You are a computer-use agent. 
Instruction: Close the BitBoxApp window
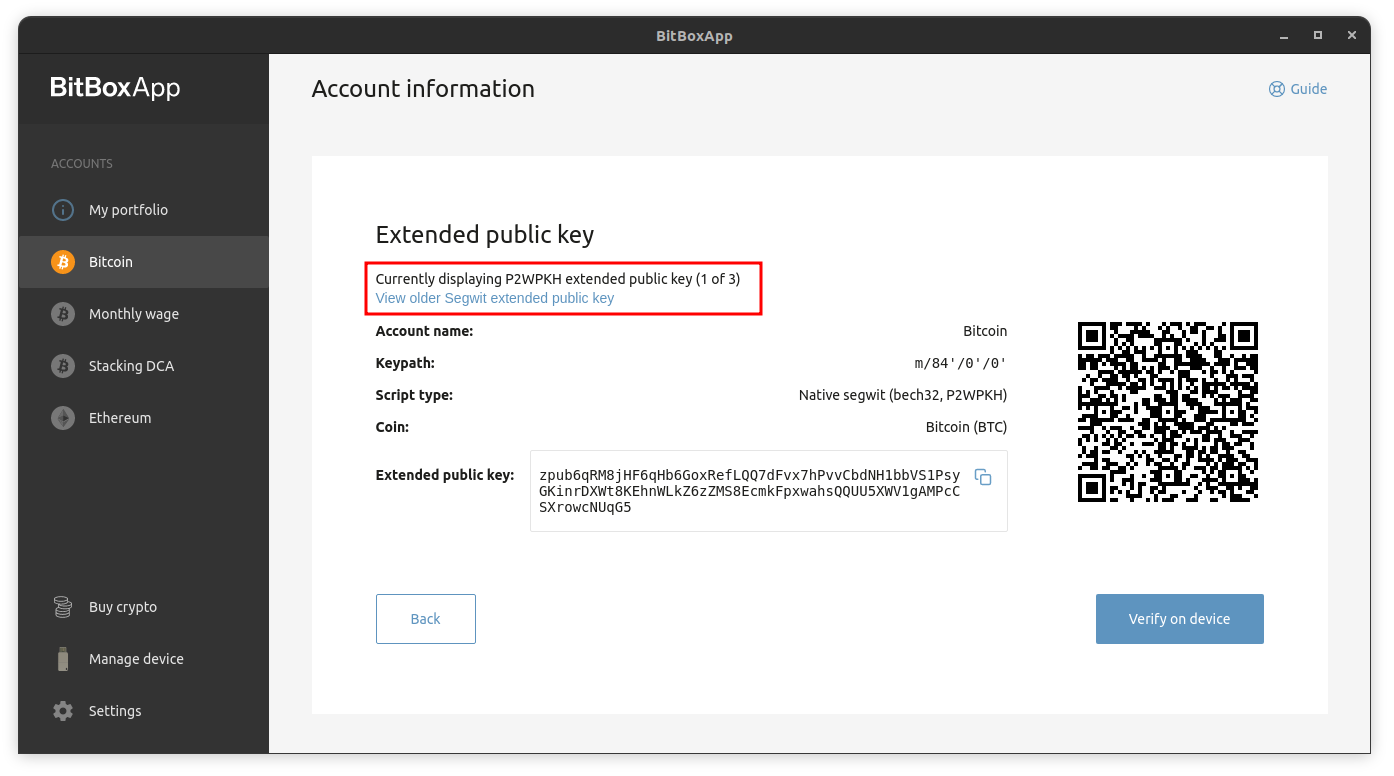(1352, 36)
